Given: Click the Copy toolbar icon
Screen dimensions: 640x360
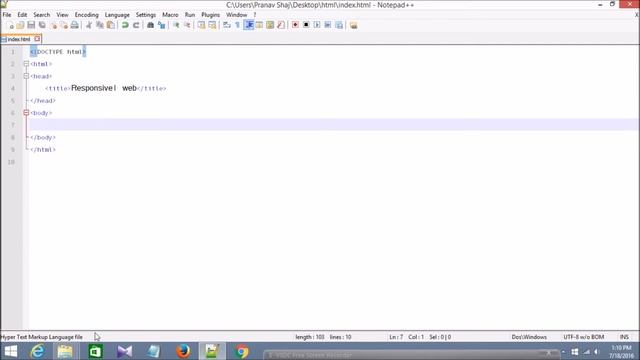Looking at the screenshot, I should (x=100, y=25).
